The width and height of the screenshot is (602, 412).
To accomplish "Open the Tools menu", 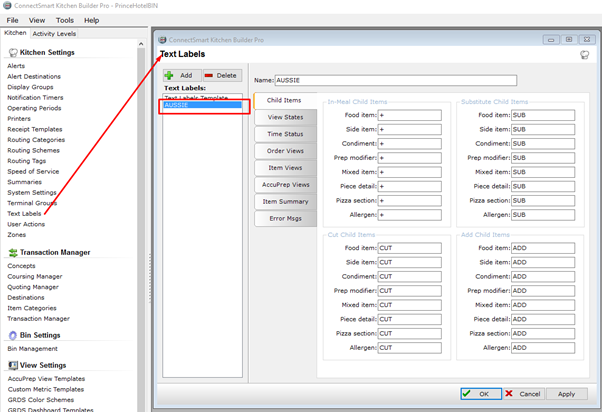I will [64, 20].
